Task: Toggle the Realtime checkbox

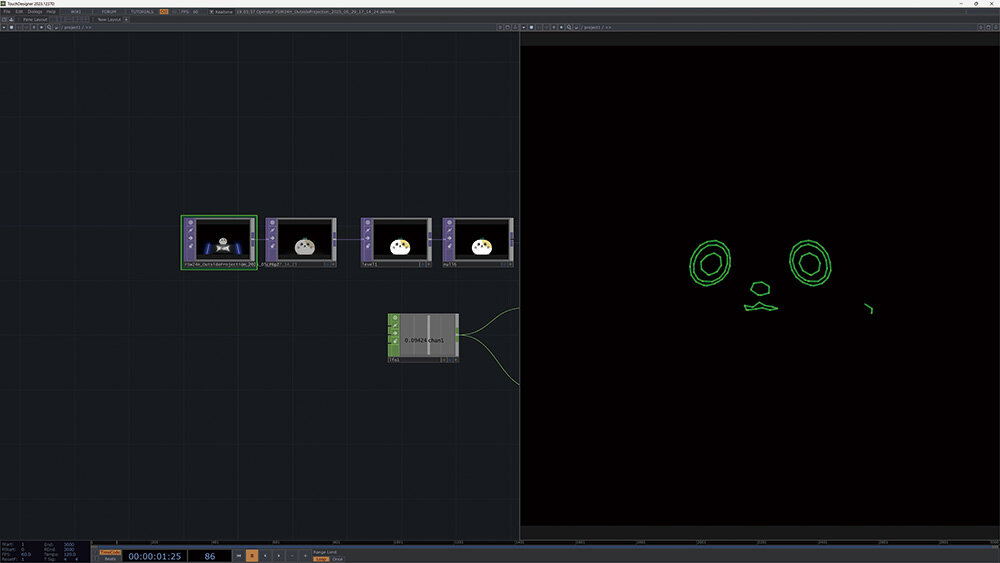Action: (214, 11)
